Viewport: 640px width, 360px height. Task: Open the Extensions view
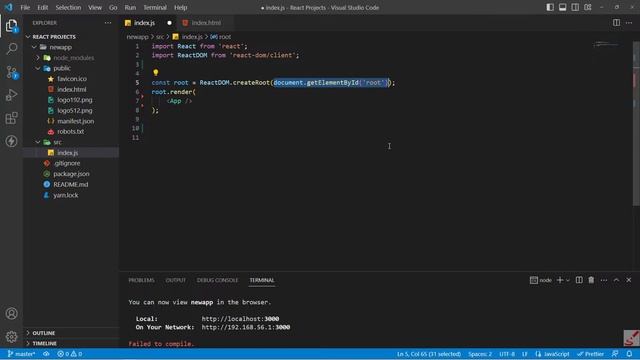(11, 118)
